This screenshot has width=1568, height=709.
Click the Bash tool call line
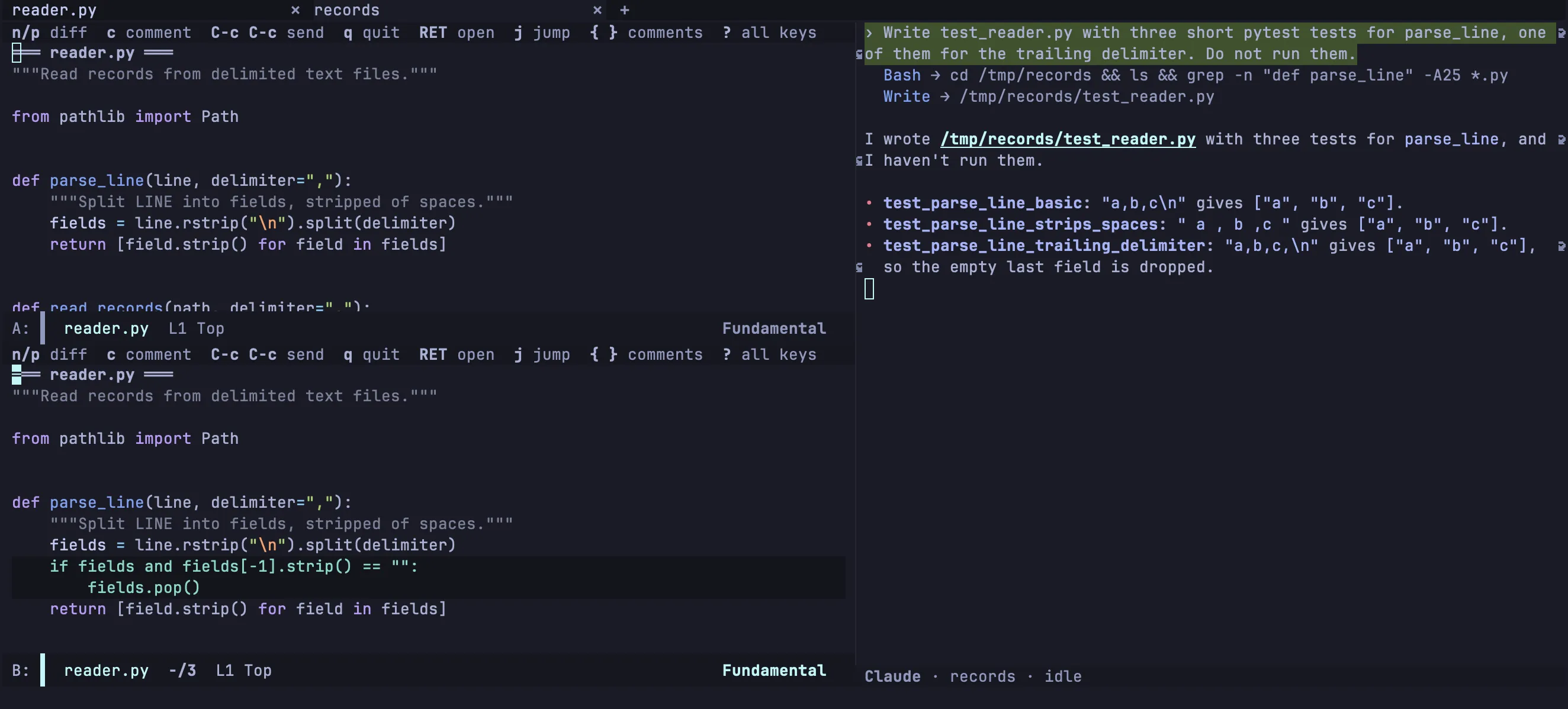tap(1195, 76)
